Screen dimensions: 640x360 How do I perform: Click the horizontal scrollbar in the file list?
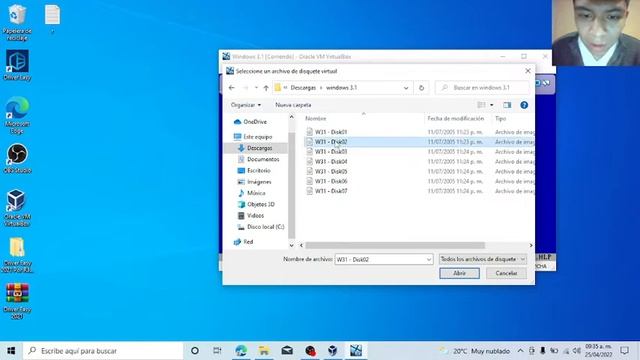coord(395,245)
